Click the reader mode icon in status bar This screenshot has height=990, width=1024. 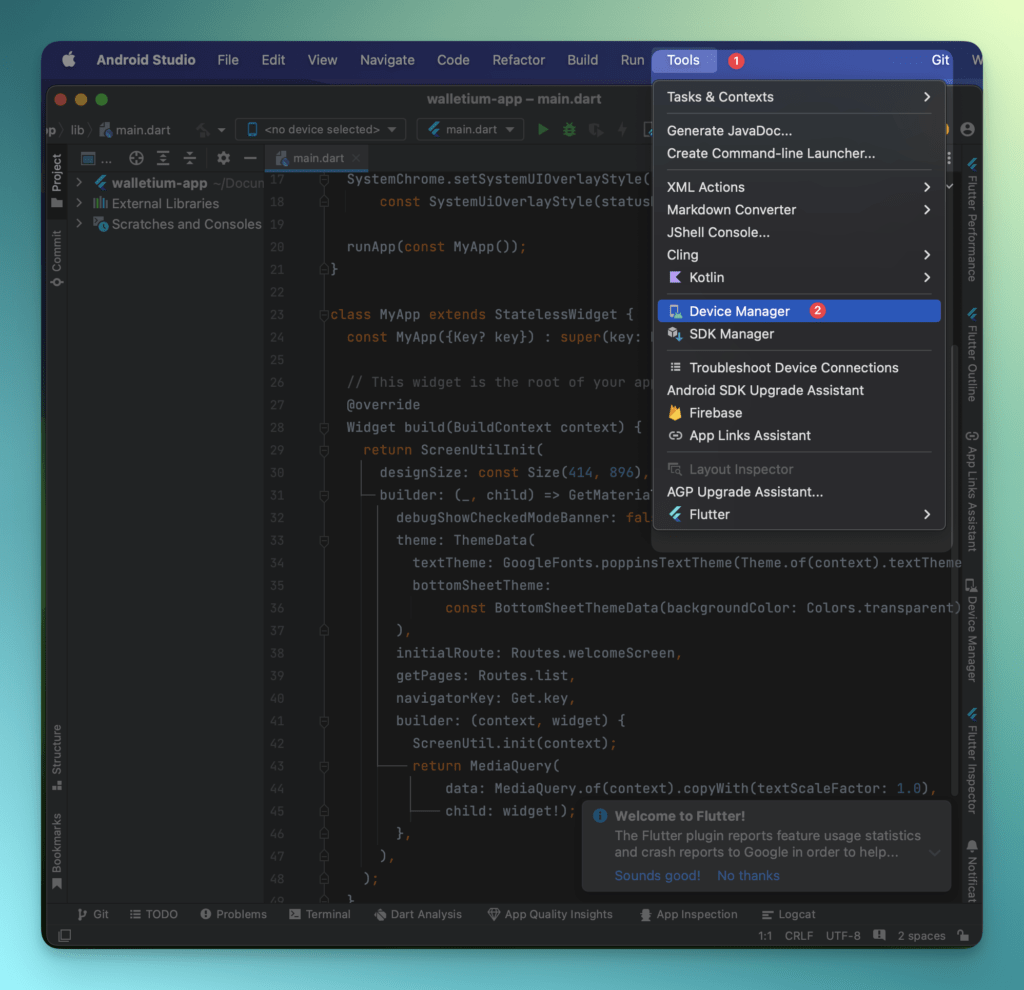(880, 935)
